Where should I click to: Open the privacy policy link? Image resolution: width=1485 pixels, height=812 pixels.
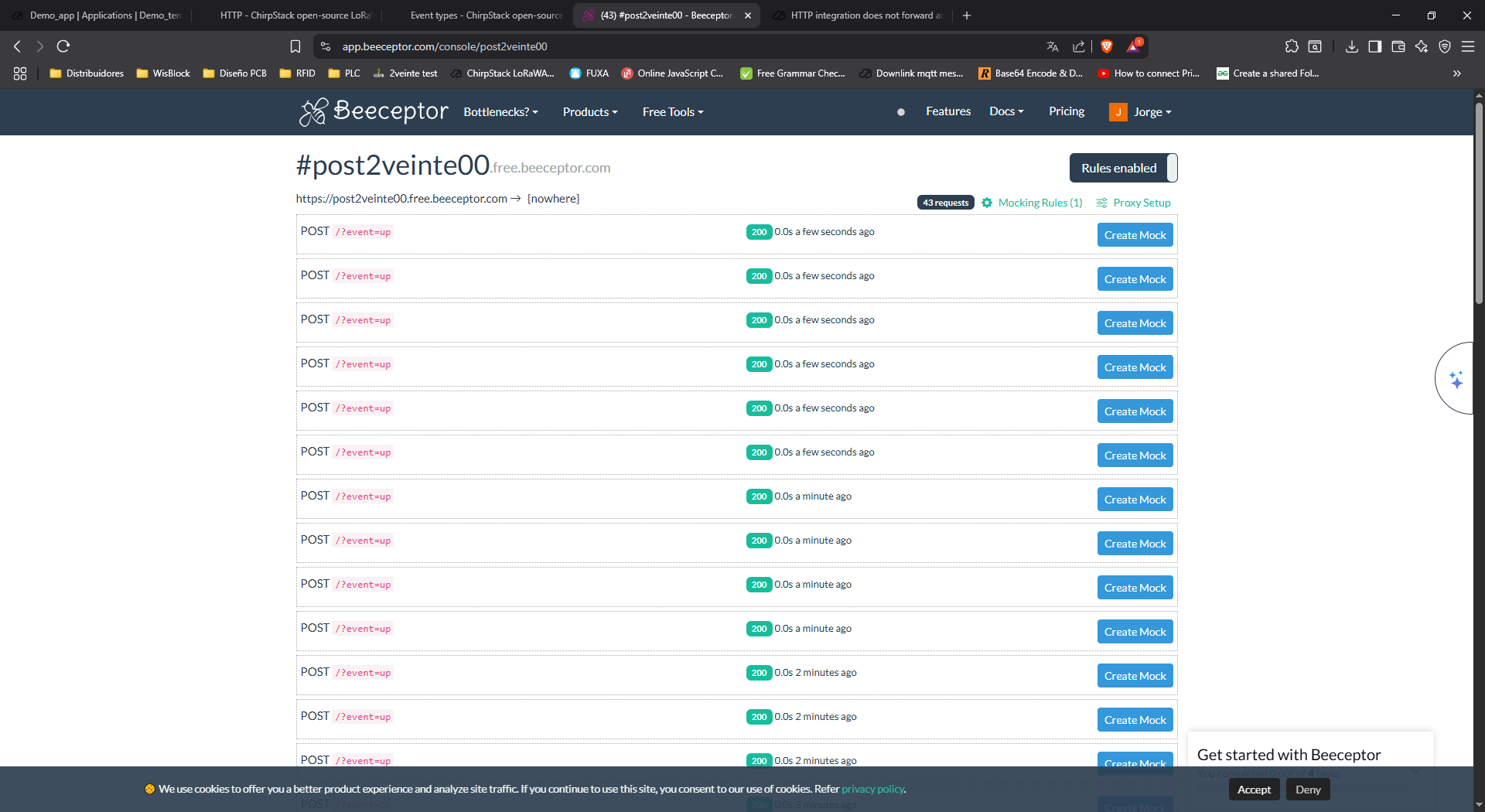click(x=872, y=789)
